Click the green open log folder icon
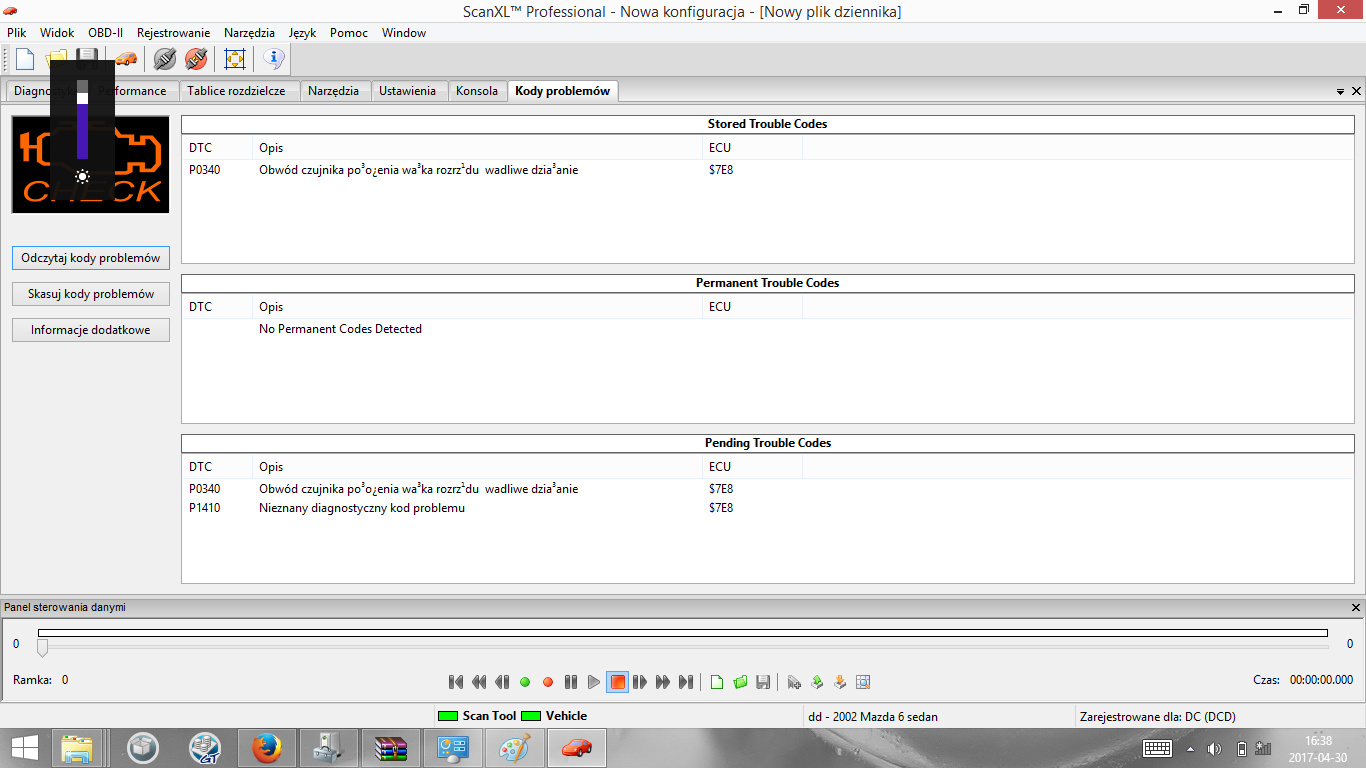 click(740, 682)
